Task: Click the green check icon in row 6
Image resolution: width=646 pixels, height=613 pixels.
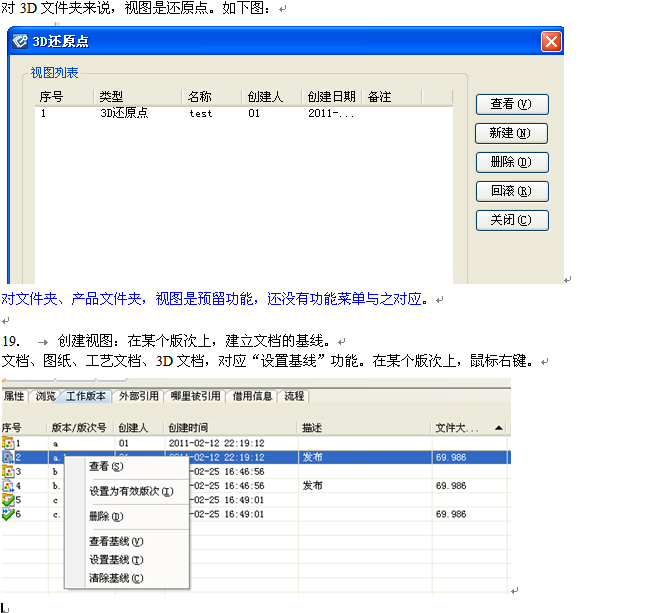Action: click(8, 514)
